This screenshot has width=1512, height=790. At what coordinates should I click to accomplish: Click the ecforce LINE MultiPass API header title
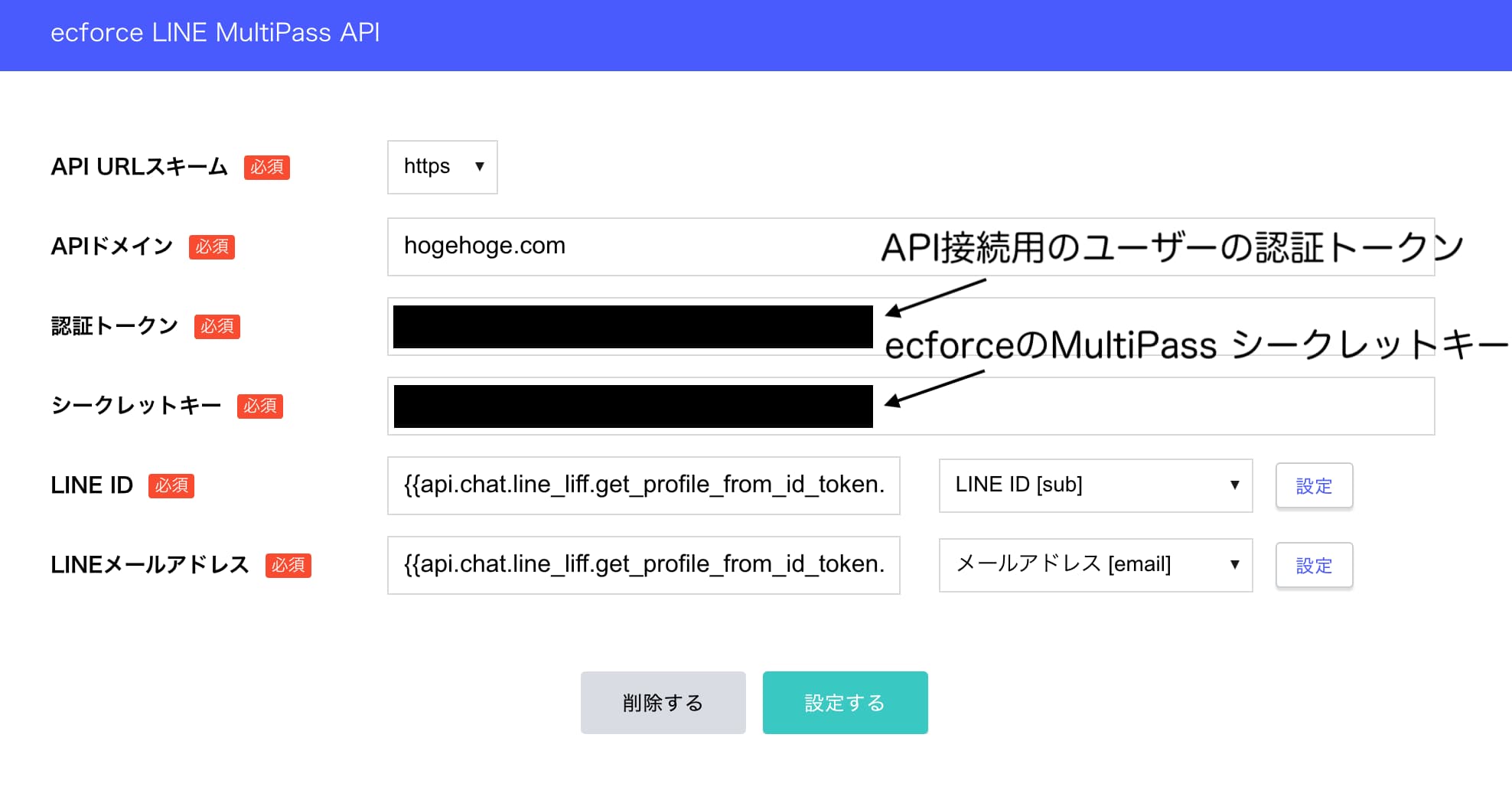point(215,32)
